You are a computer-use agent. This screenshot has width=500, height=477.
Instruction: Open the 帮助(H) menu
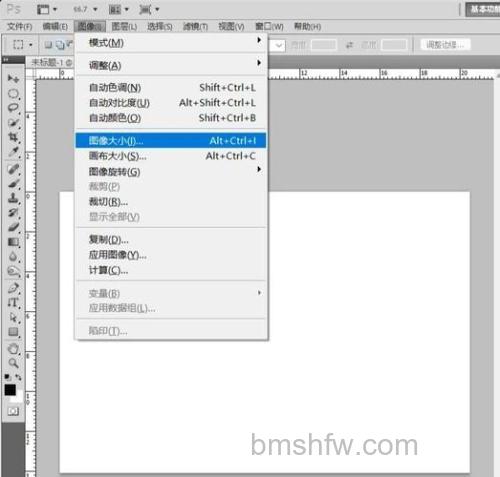pos(307,26)
